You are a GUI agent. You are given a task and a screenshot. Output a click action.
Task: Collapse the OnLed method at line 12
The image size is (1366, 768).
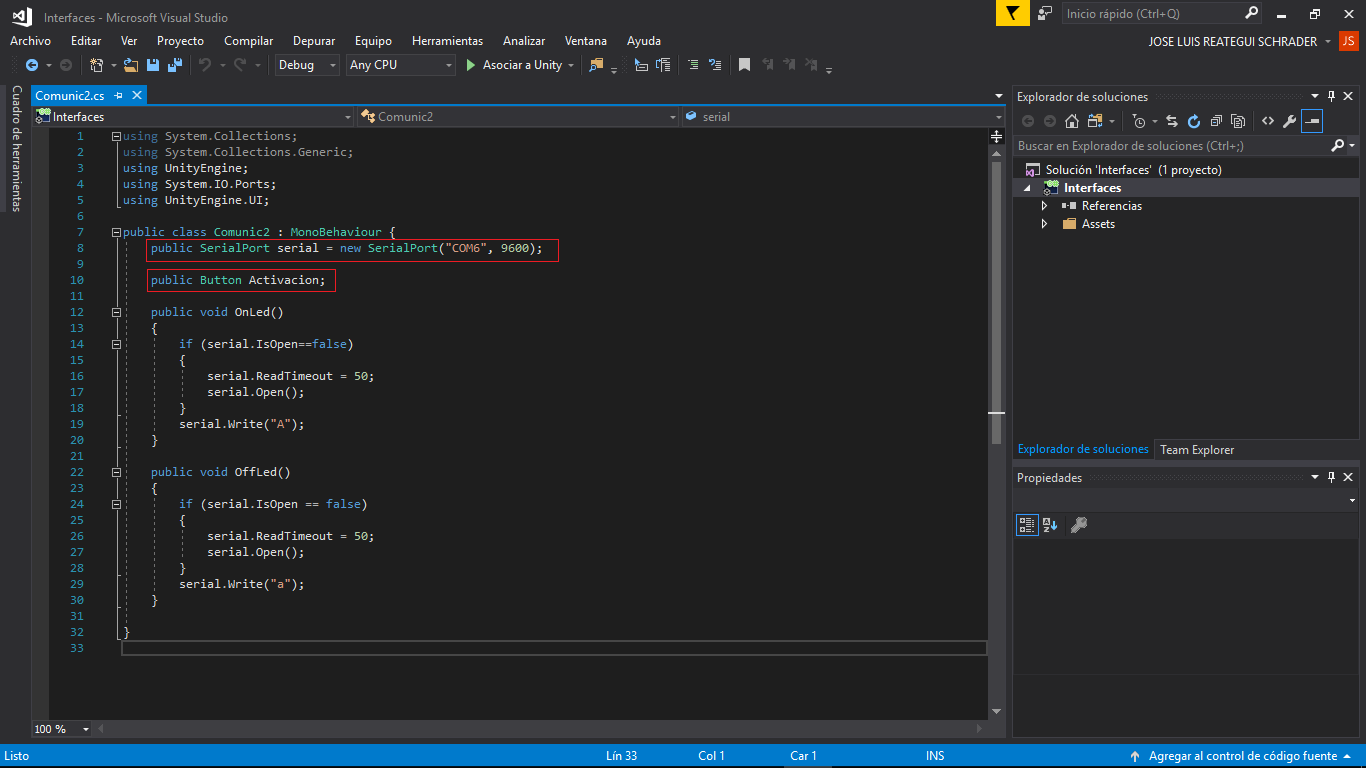116,312
